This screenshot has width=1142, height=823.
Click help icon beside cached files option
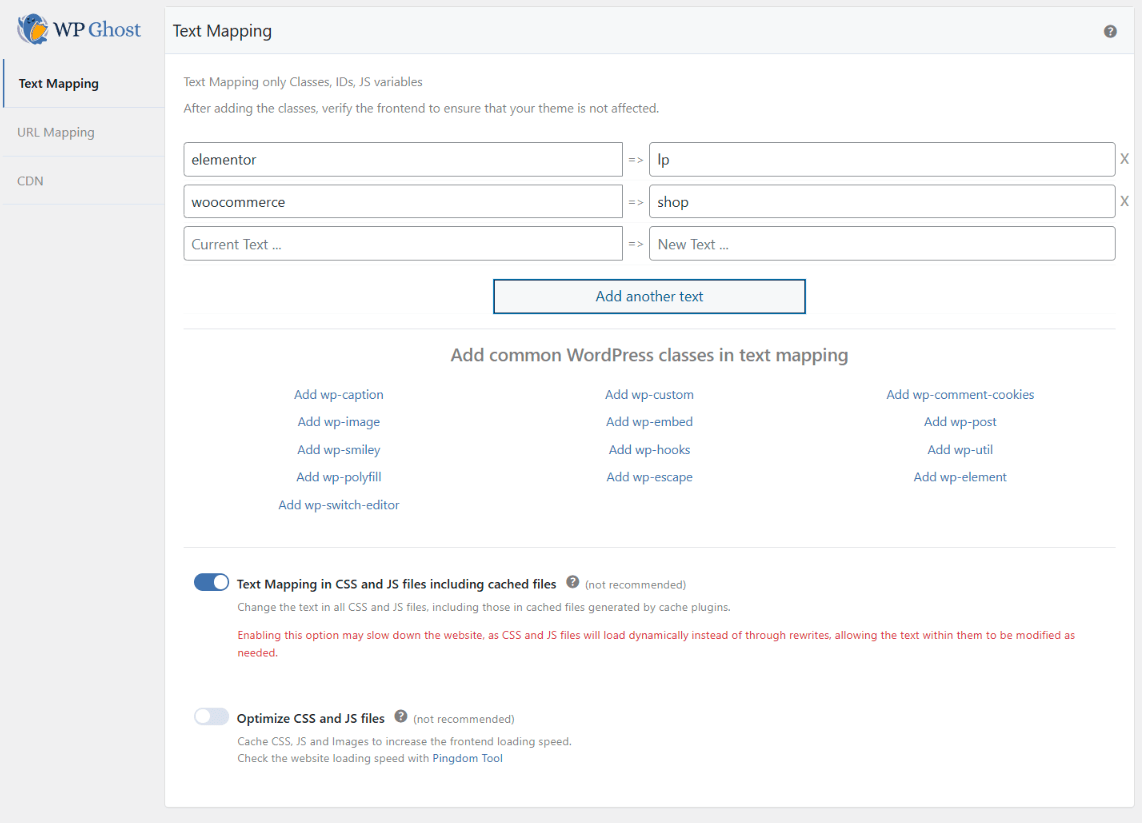point(573,582)
